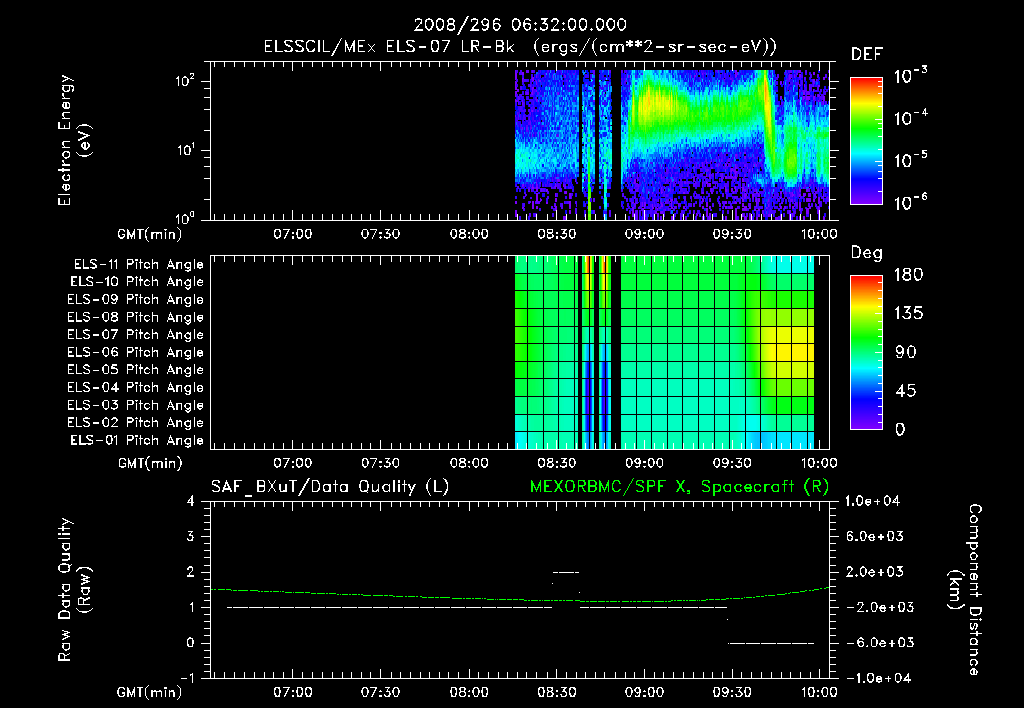Click the DEF color bar in spectrogram panel
Screen dimensions: 1024x708
point(866,140)
